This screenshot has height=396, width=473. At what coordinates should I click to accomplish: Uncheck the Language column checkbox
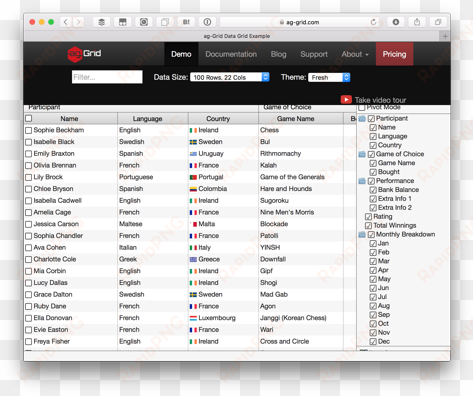(373, 137)
